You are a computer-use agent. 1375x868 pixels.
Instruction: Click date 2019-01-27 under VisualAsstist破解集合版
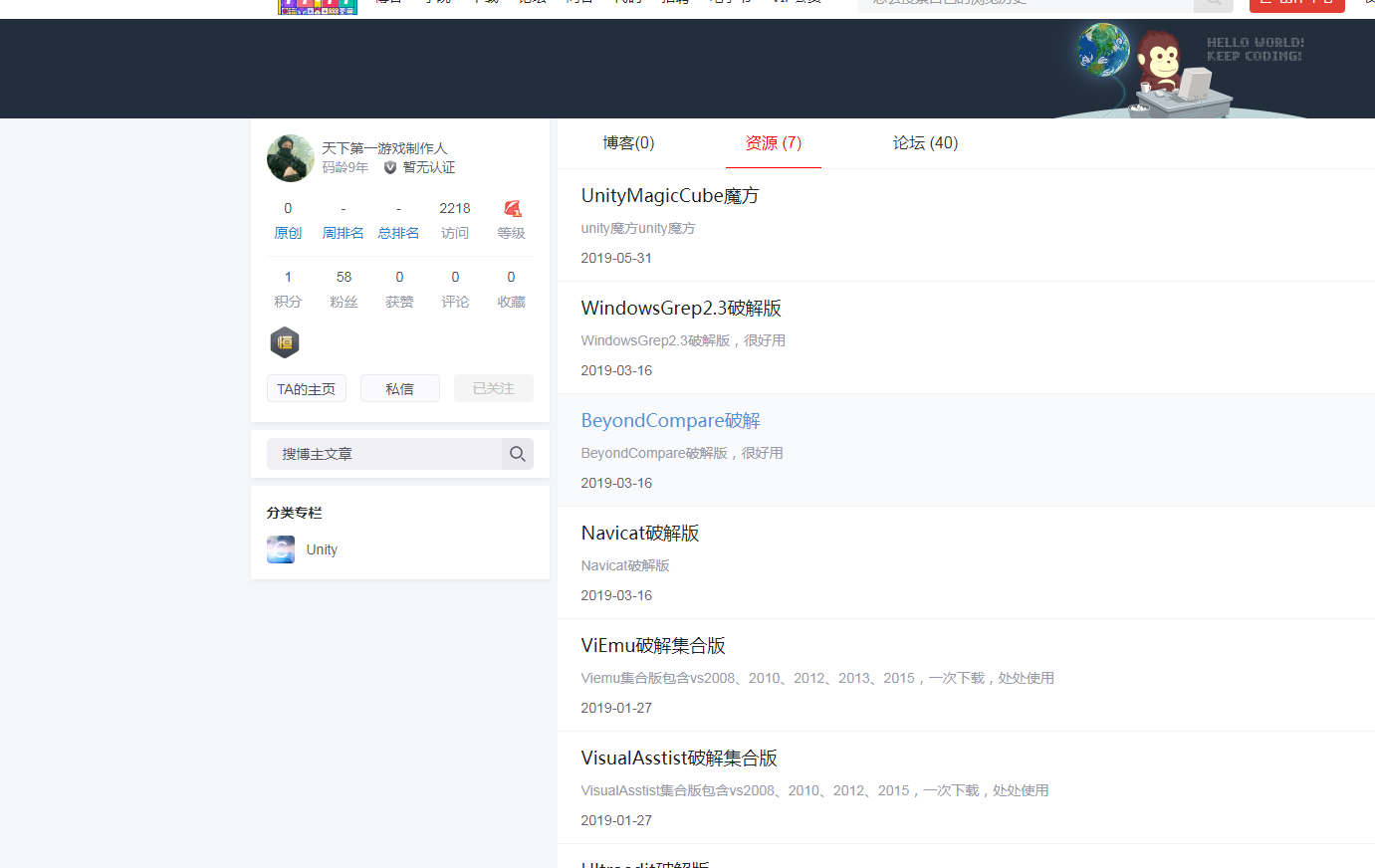[x=616, y=820]
